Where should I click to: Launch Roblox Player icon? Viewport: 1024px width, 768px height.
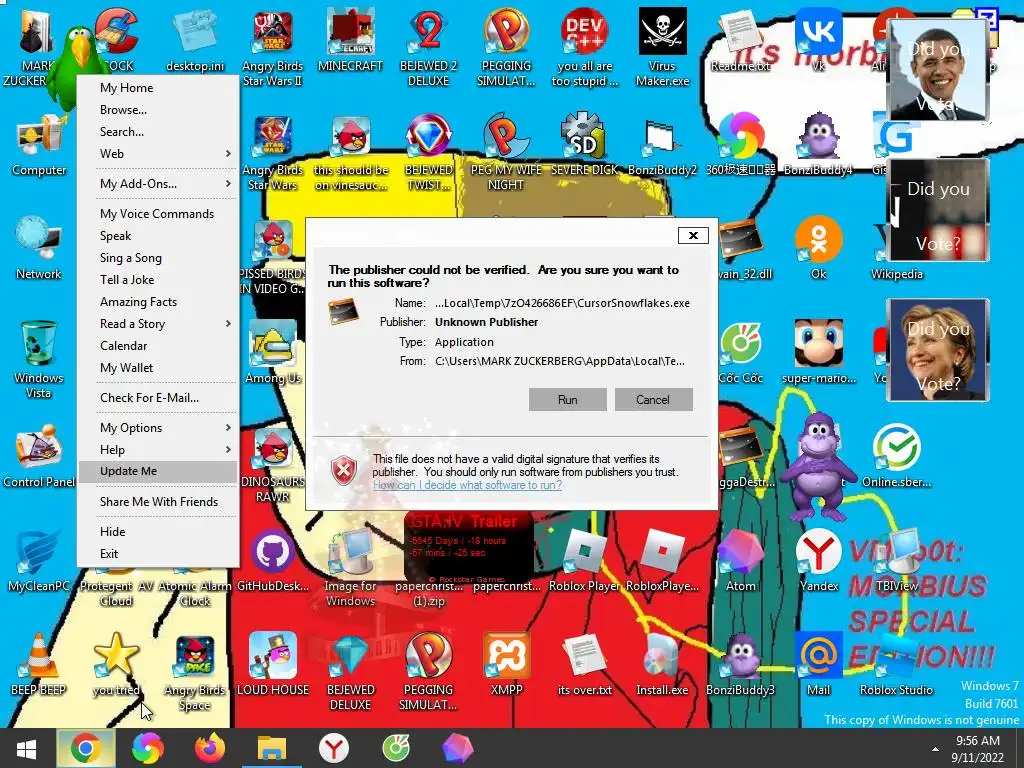click(x=584, y=561)
